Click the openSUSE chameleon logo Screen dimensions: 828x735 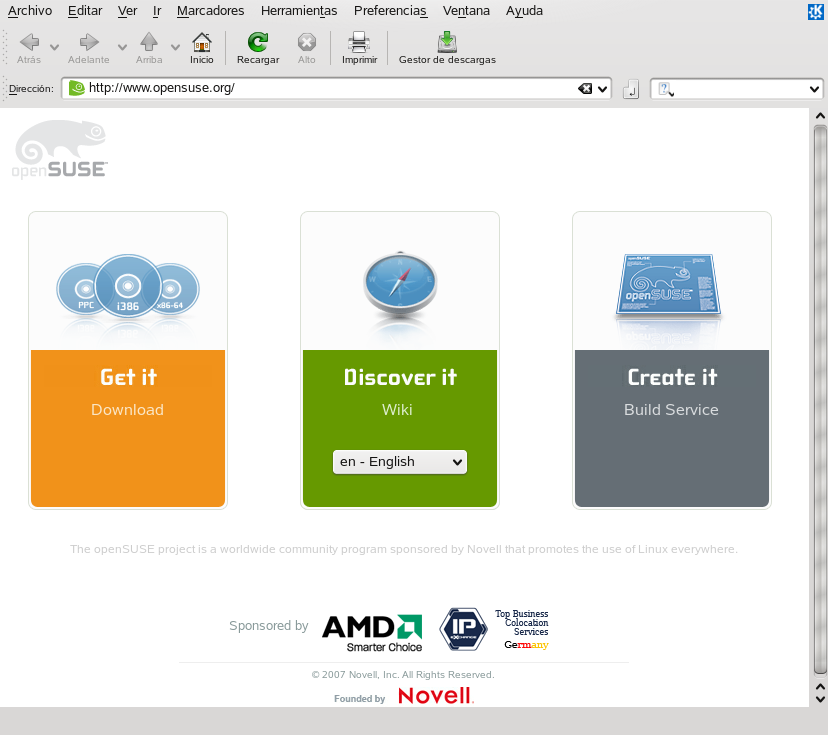click(x=61, y=149)
